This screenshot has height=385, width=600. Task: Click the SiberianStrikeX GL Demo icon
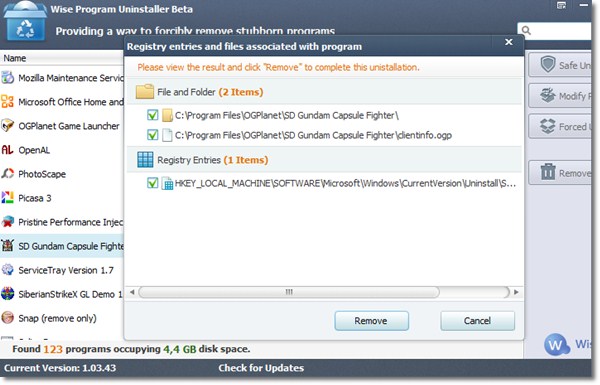(x=7, y=294)
